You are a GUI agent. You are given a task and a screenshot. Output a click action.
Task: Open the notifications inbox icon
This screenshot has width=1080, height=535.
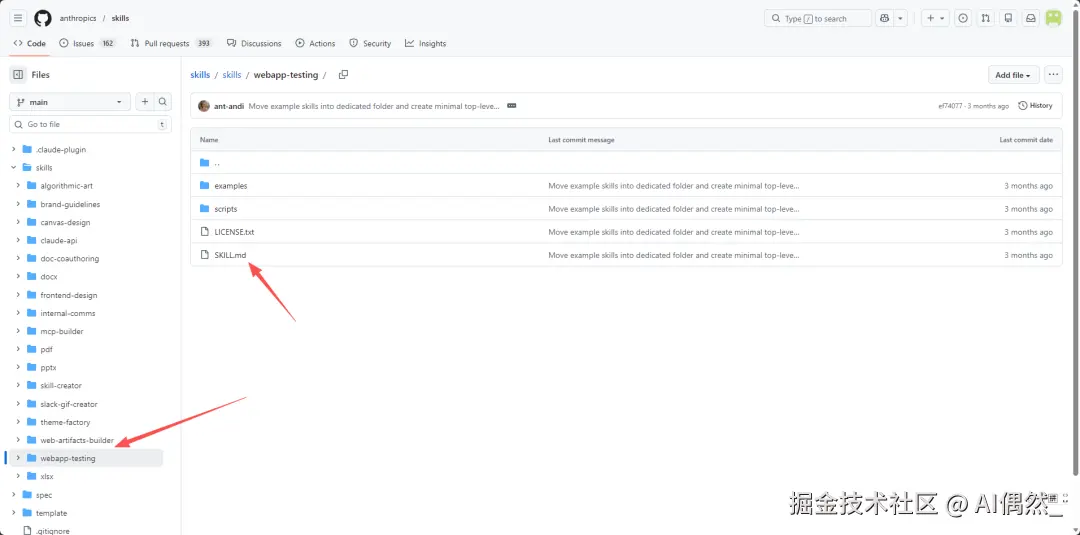(1031, 19)
